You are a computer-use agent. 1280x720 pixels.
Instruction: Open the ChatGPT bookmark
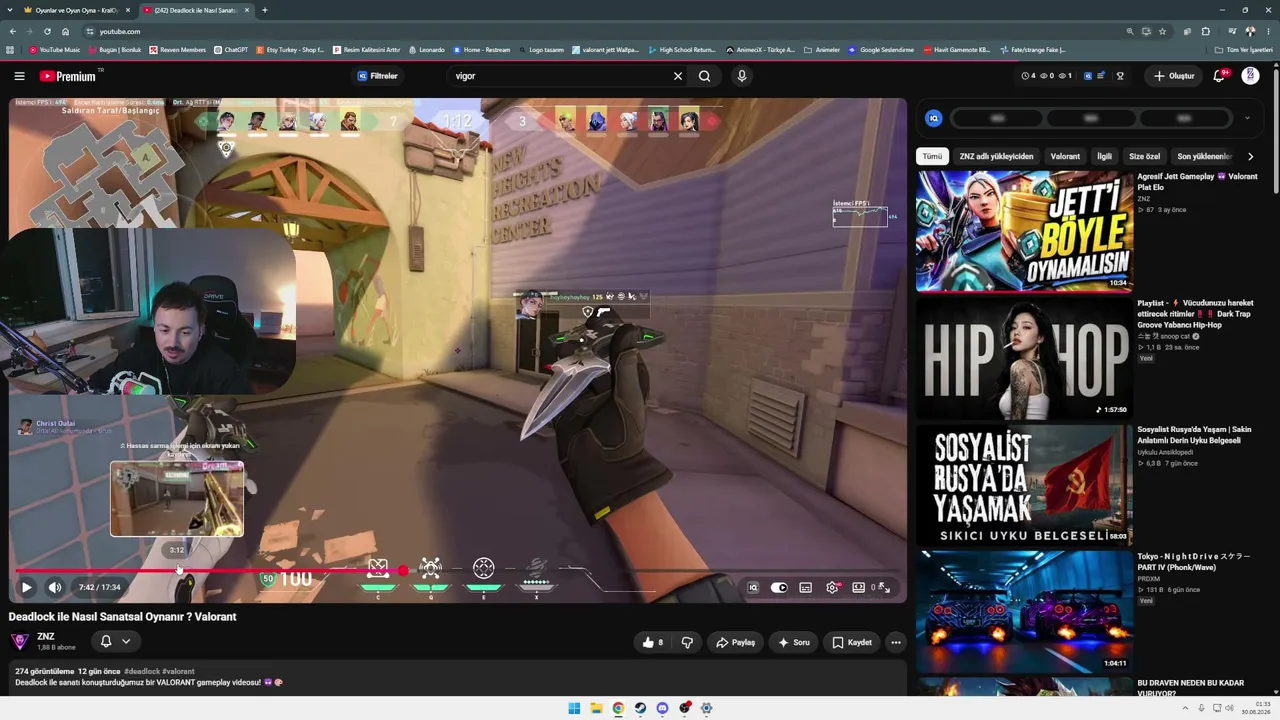[231, 49]
